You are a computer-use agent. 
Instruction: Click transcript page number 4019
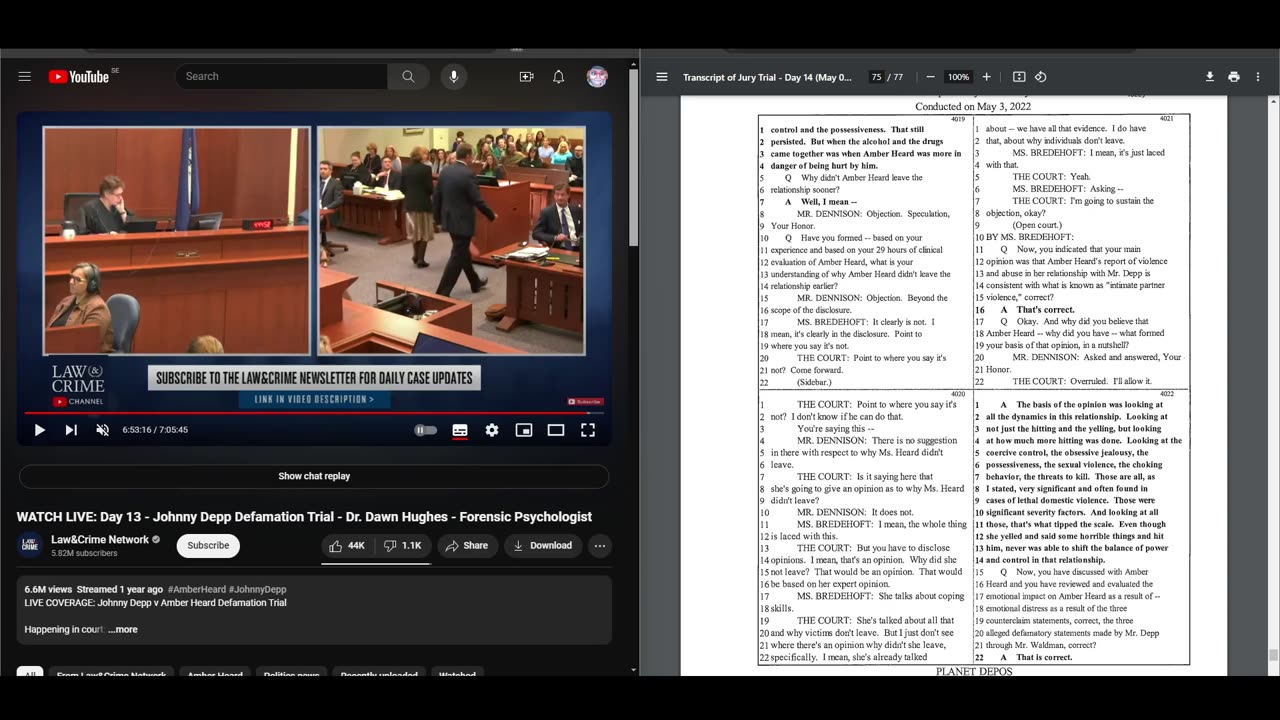(x=958, y=119)
